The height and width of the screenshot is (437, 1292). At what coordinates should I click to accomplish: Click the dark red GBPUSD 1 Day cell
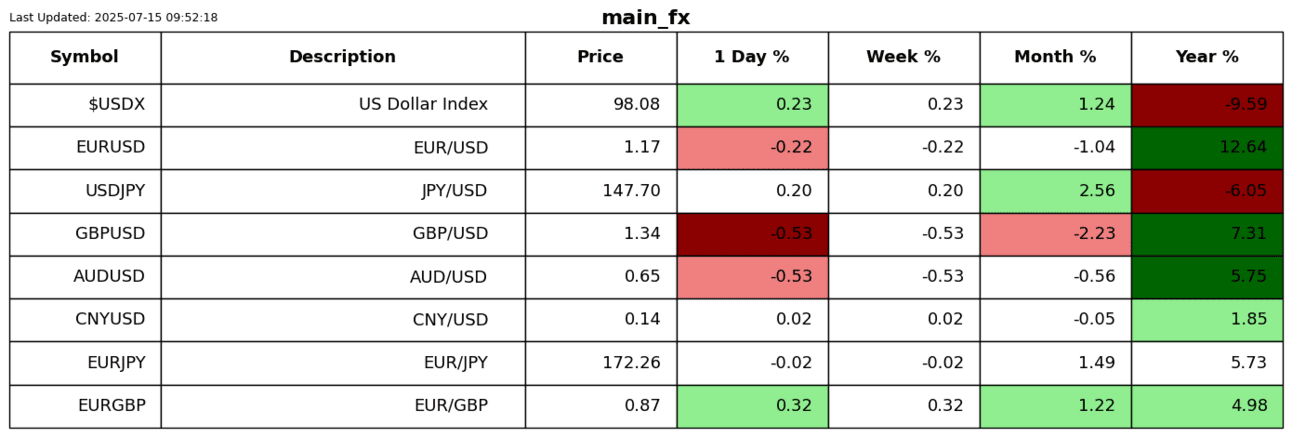pos(752,234)
